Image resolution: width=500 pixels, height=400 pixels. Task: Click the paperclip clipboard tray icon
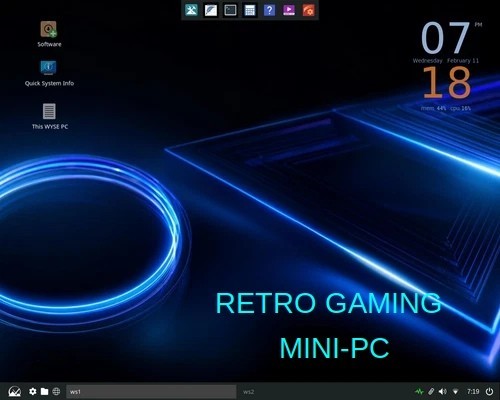coord(431,391)
